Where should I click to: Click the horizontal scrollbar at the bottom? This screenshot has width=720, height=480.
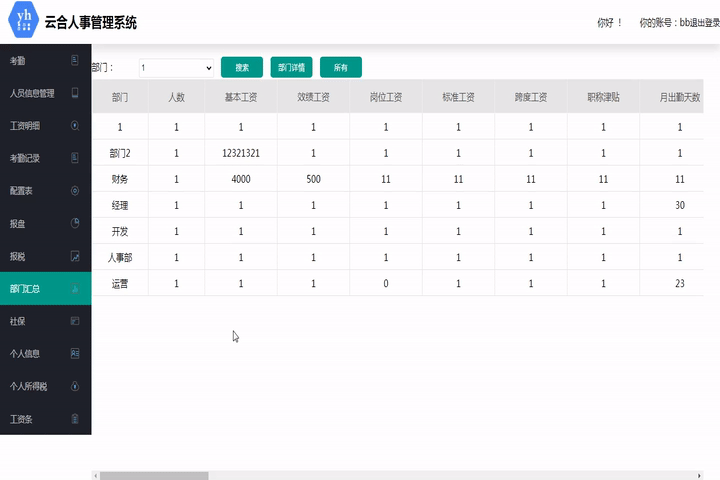coord(150,475)
